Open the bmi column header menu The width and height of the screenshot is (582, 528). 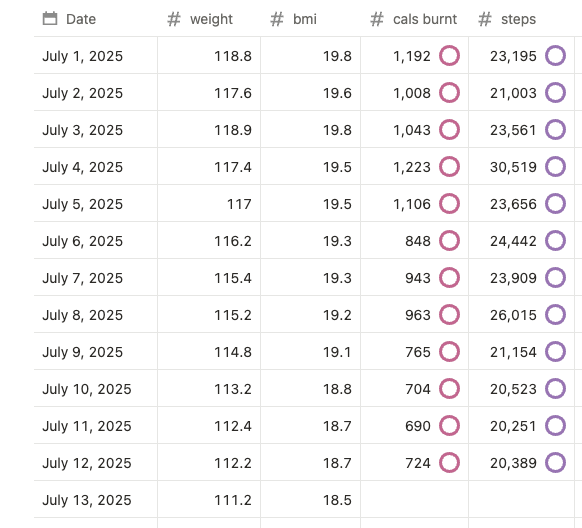[x=310, y=19]
